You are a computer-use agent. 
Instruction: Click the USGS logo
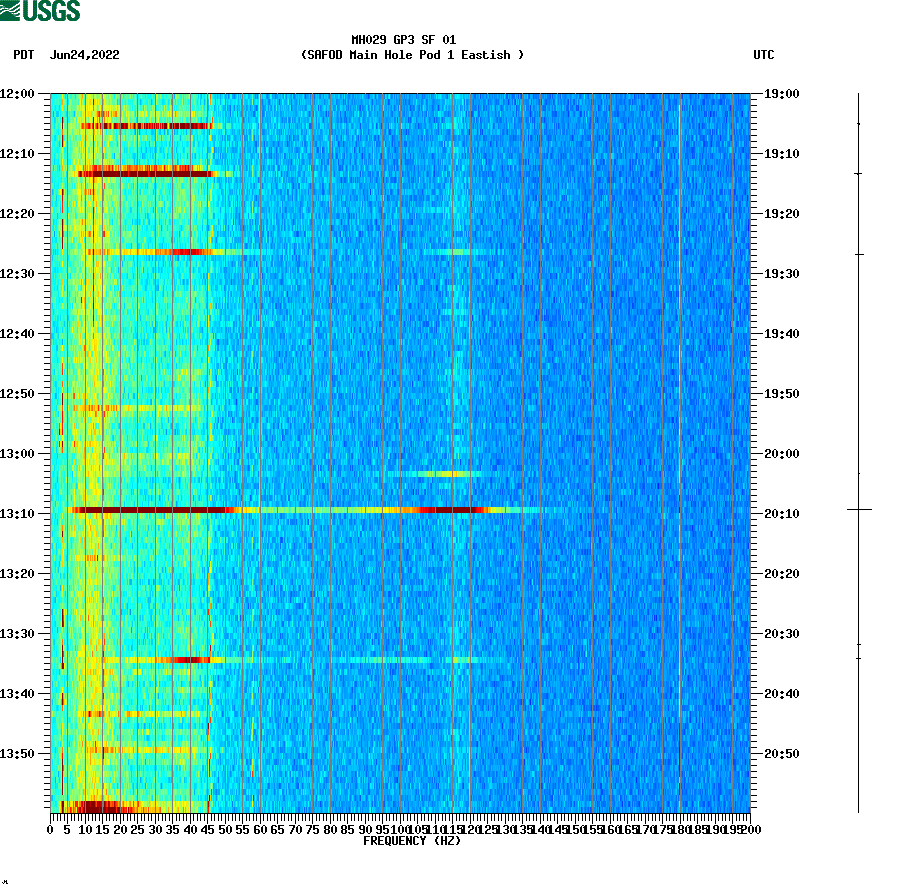40,10
